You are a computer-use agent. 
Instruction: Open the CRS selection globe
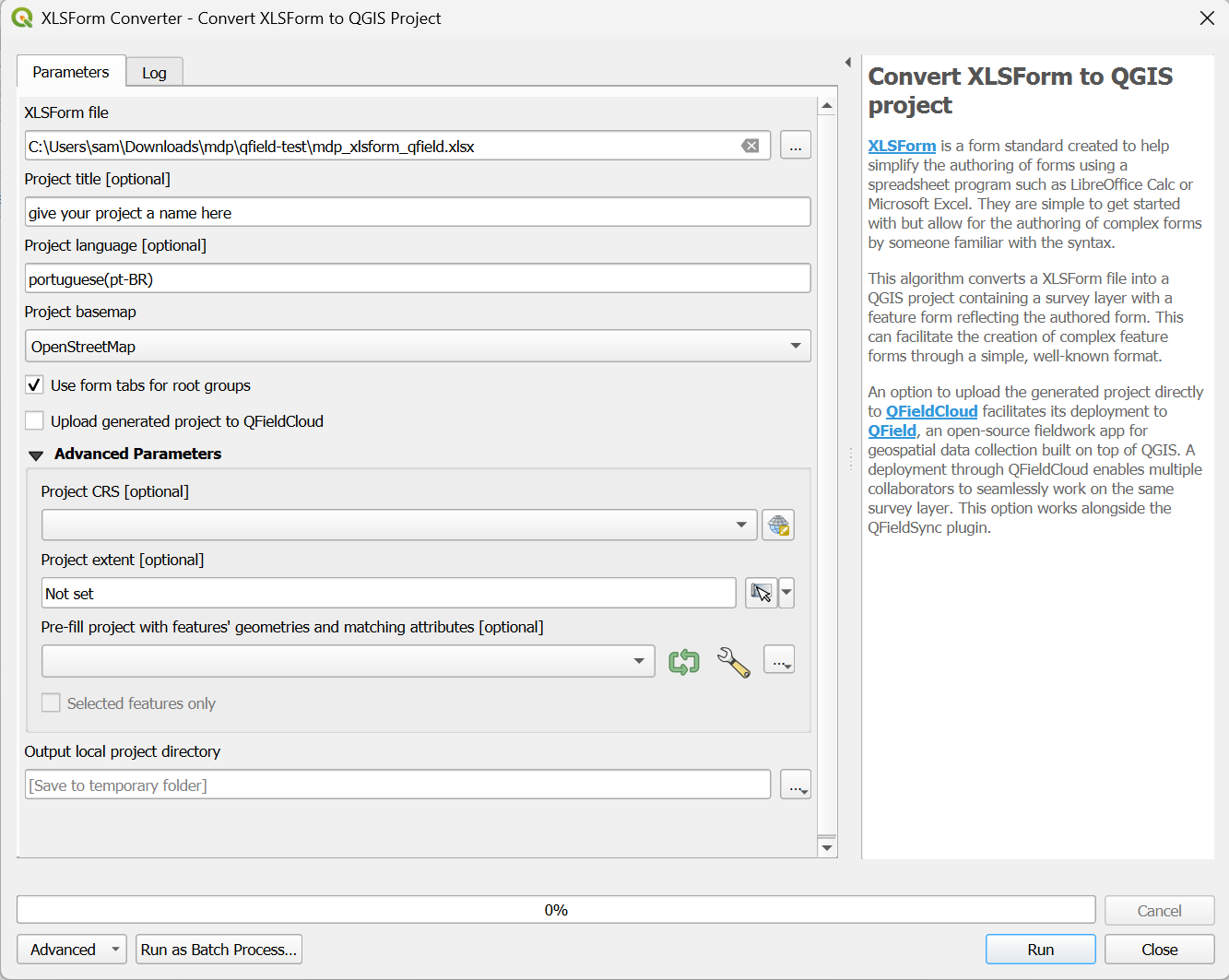(777, 525)
